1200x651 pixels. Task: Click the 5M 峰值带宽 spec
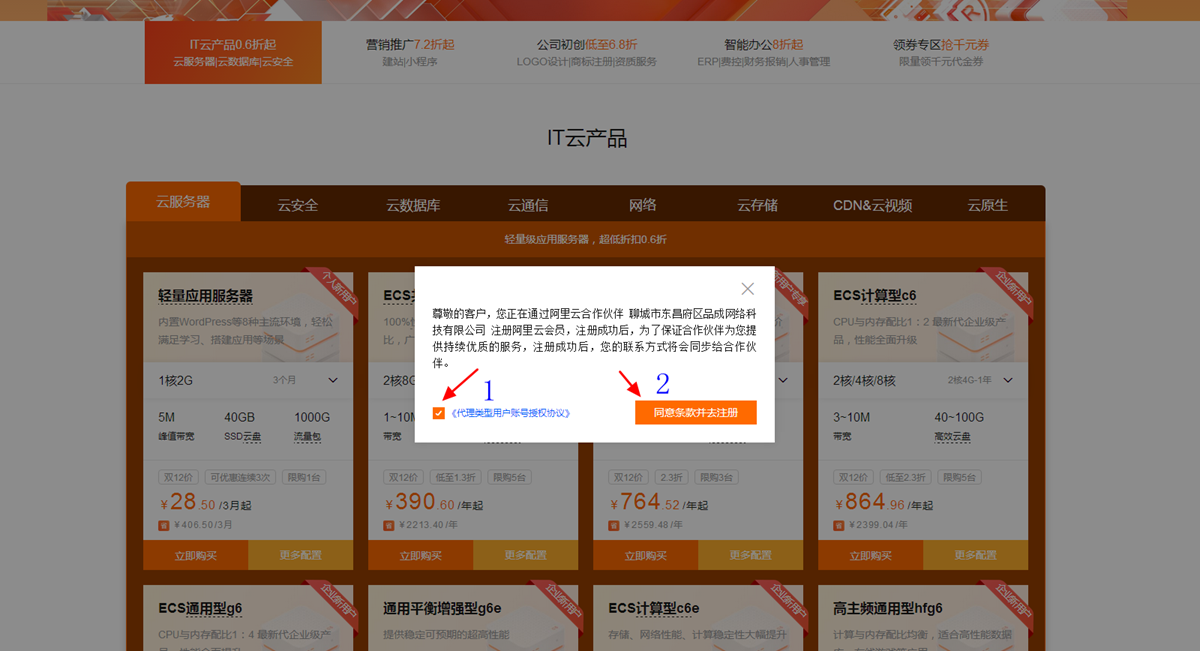click(176, 426)
